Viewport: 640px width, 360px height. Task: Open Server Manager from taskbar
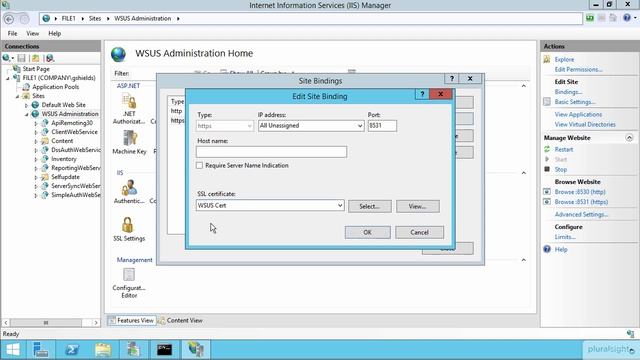pyautogui.click(x=41, y=350)
